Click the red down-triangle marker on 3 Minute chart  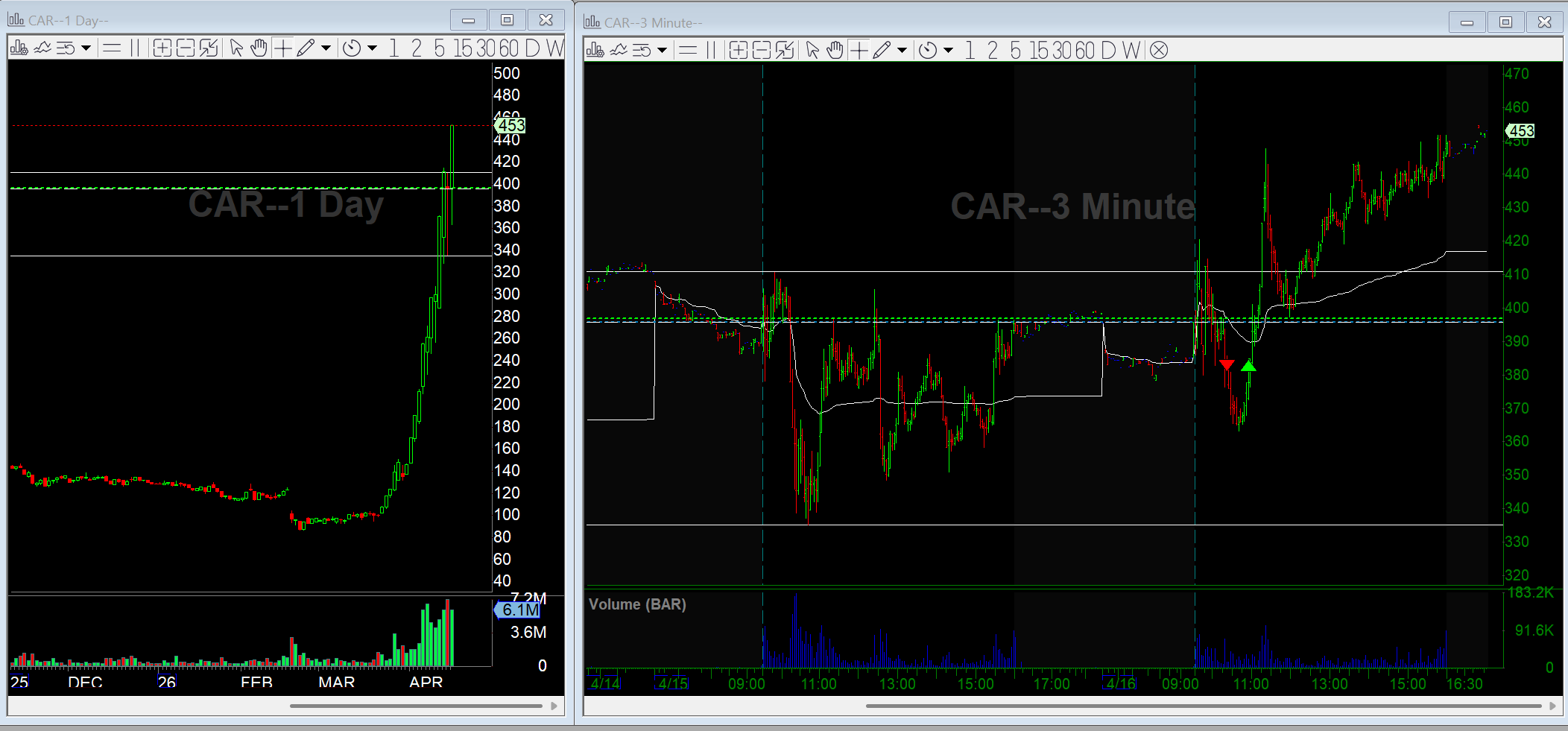click(x=1227, y=364)
